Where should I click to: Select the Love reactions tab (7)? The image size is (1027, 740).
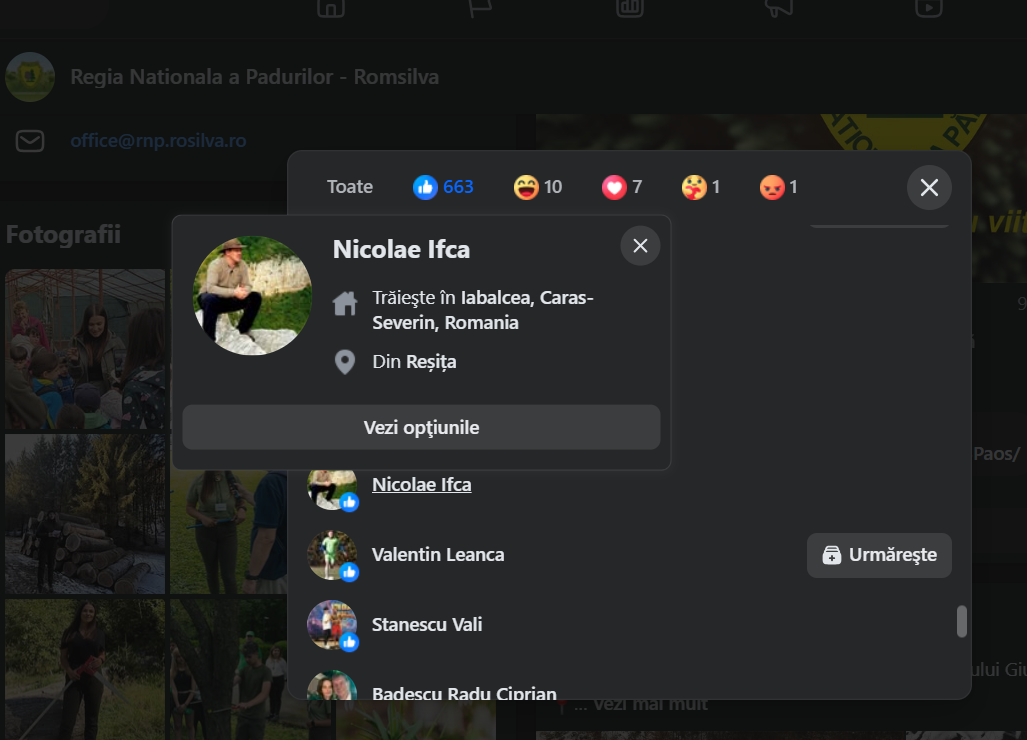(x=622, y=187)
